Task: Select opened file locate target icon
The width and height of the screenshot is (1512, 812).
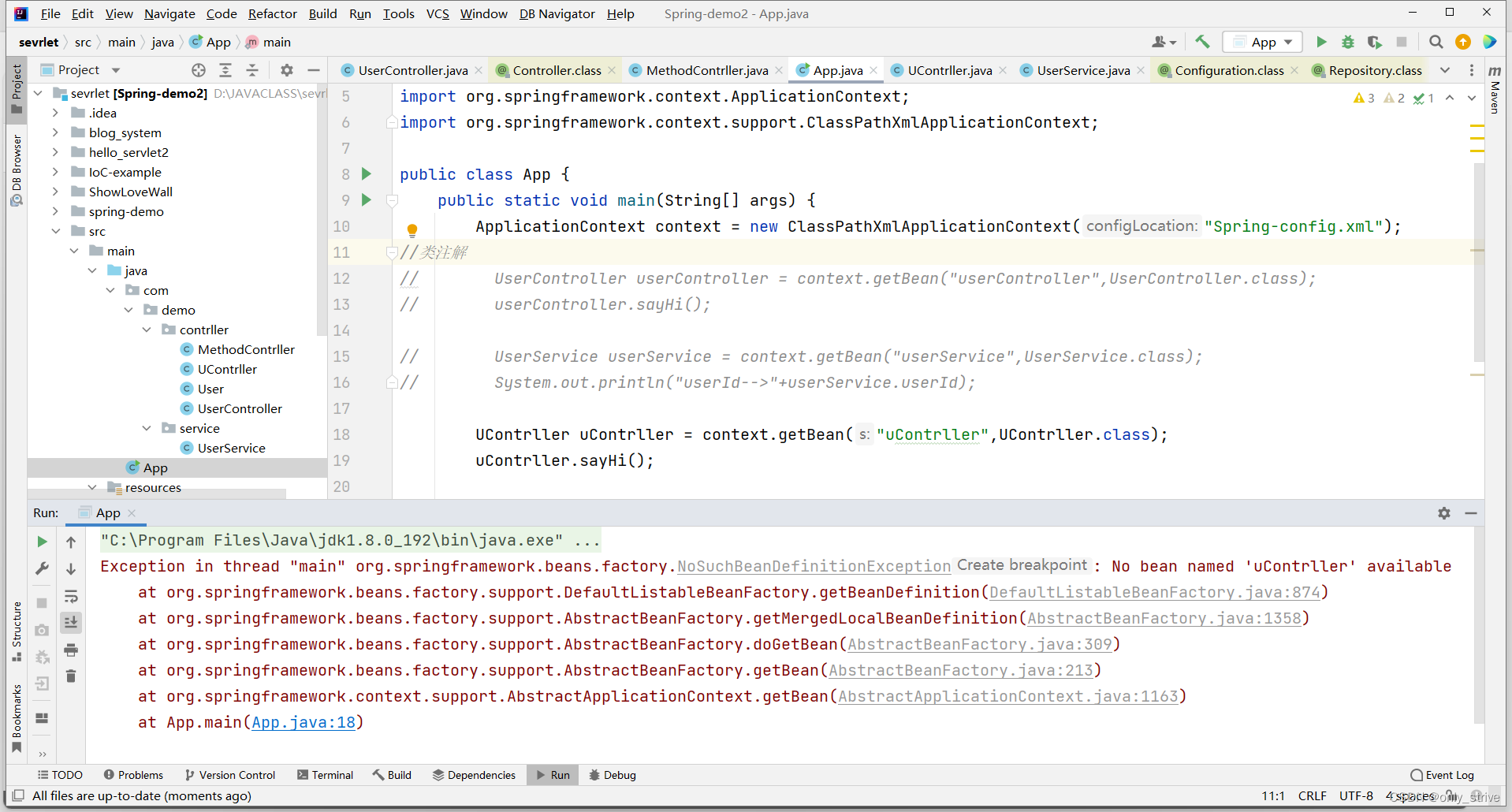Action: (199, 70)
